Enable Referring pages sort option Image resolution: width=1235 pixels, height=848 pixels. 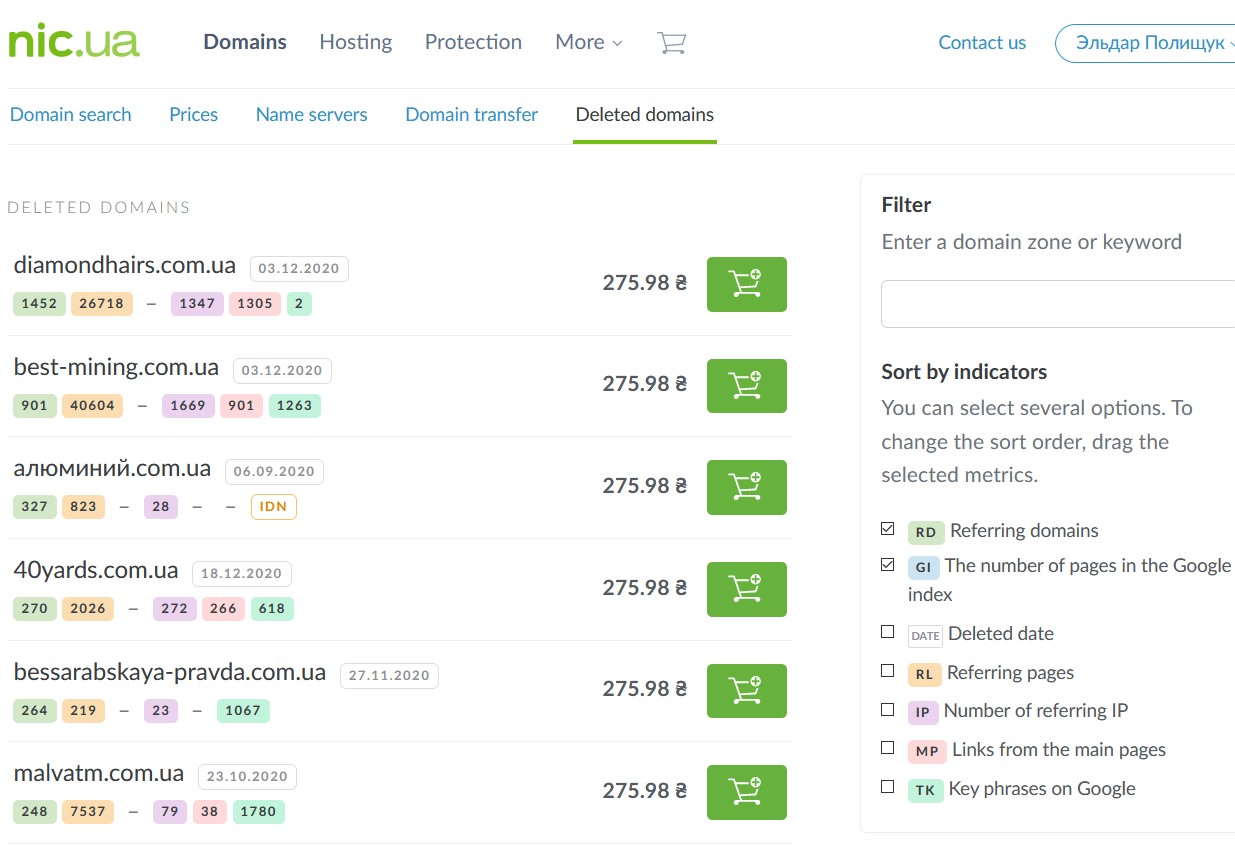click(888, 671)
